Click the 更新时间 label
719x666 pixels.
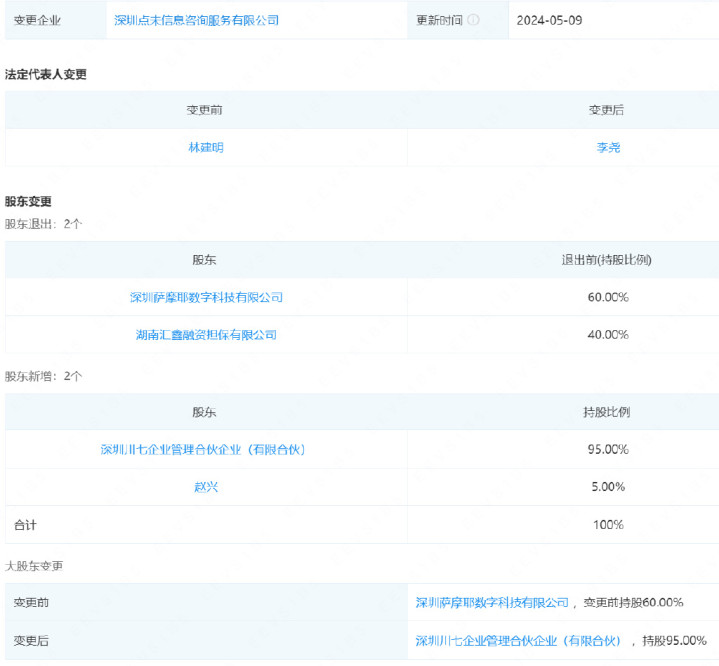click(x=439, y=20)
